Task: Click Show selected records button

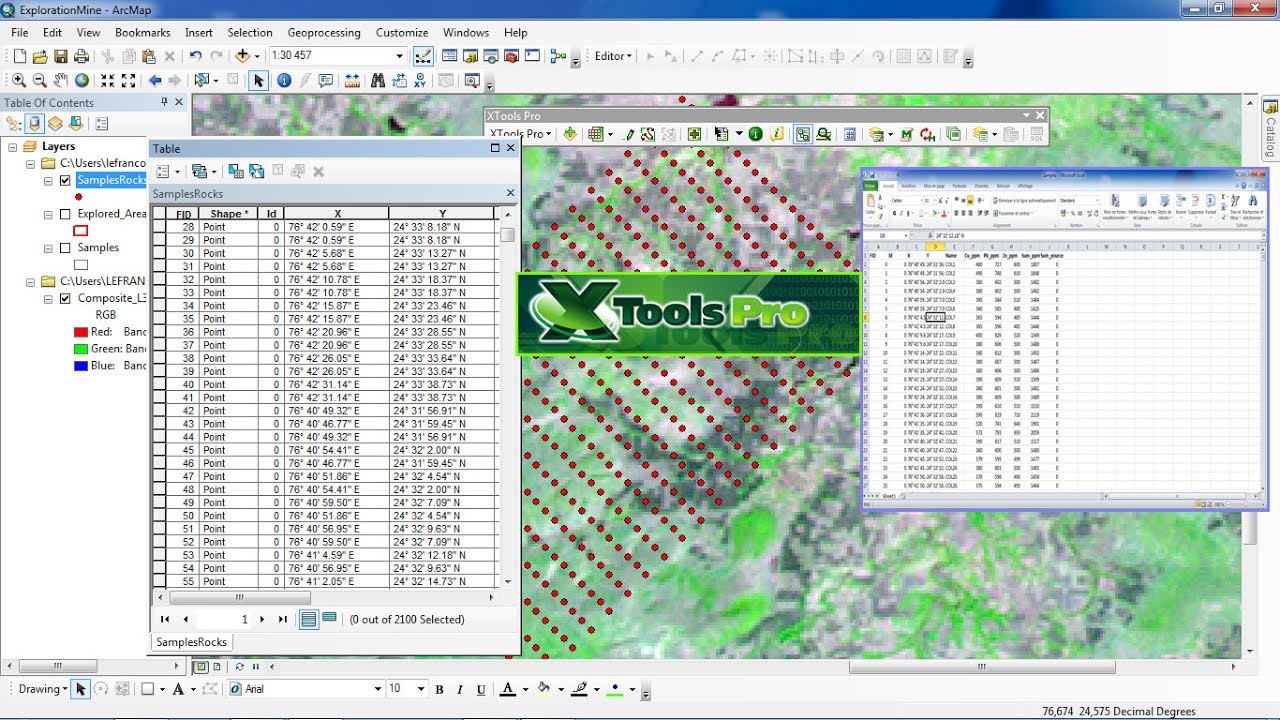Action: pyautogui.click(x=330, y=619)
